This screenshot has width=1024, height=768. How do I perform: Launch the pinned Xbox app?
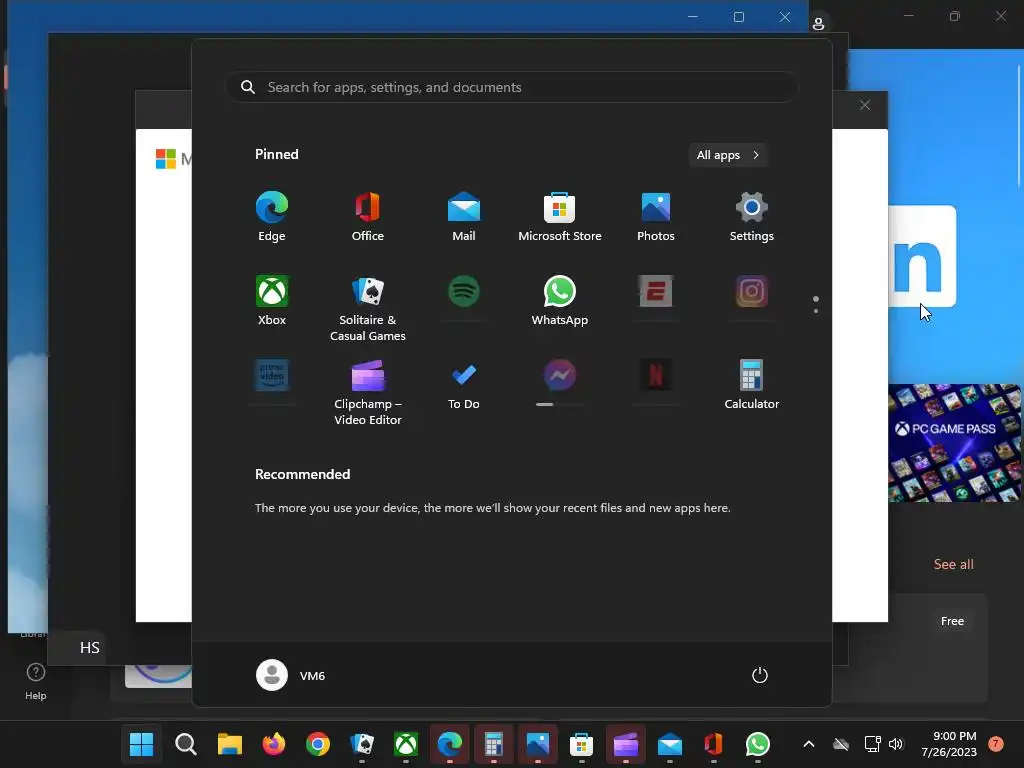pos(272,301)
